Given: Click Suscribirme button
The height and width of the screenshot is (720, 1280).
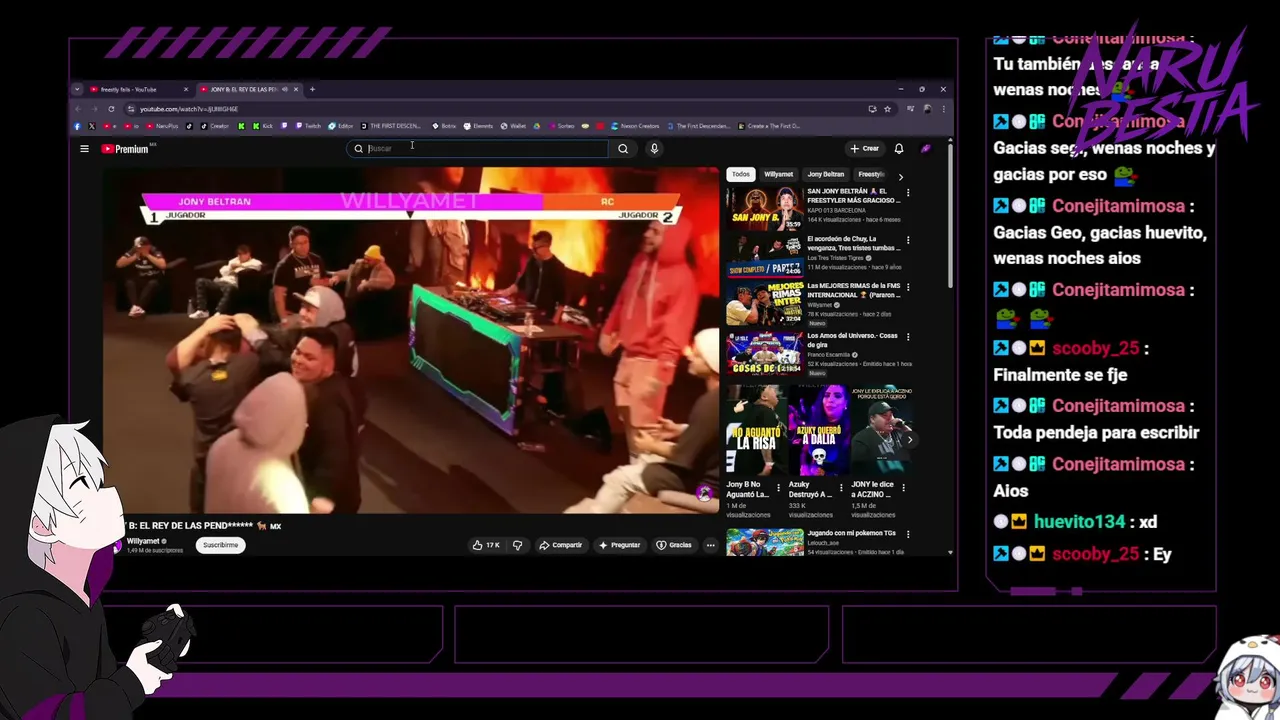Looking at the screenshot, I should [x=220, y=545].
